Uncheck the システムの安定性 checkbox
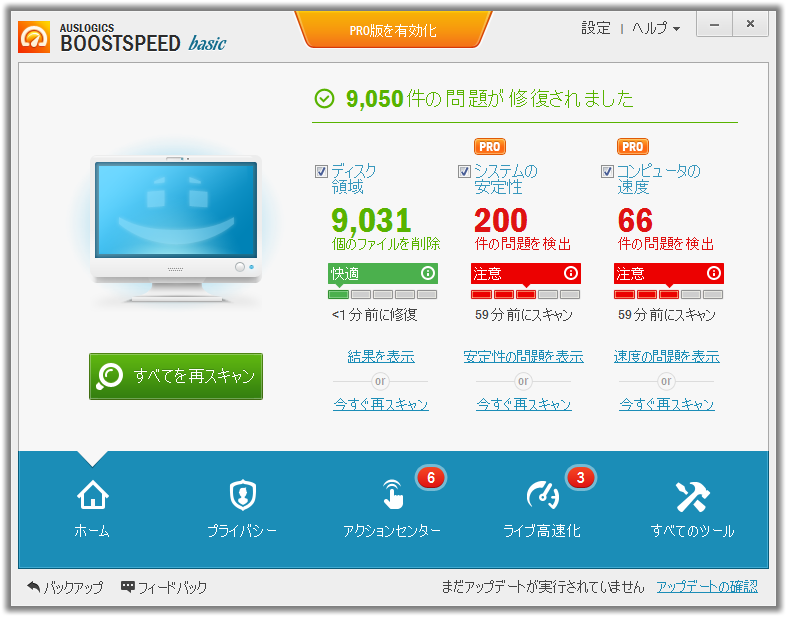 [464, 172]
